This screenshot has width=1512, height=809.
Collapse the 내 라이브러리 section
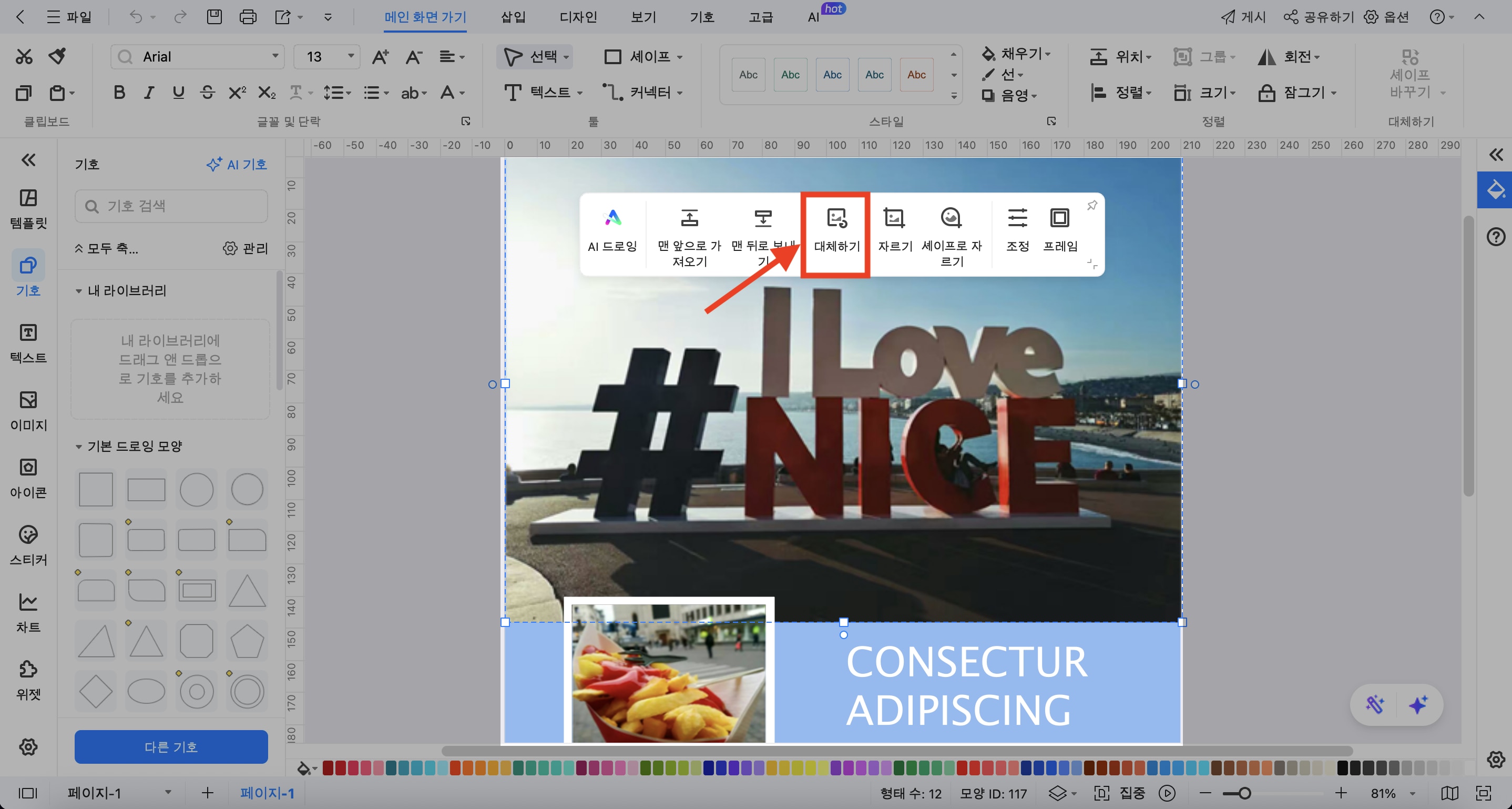click(x=79, y=291)
